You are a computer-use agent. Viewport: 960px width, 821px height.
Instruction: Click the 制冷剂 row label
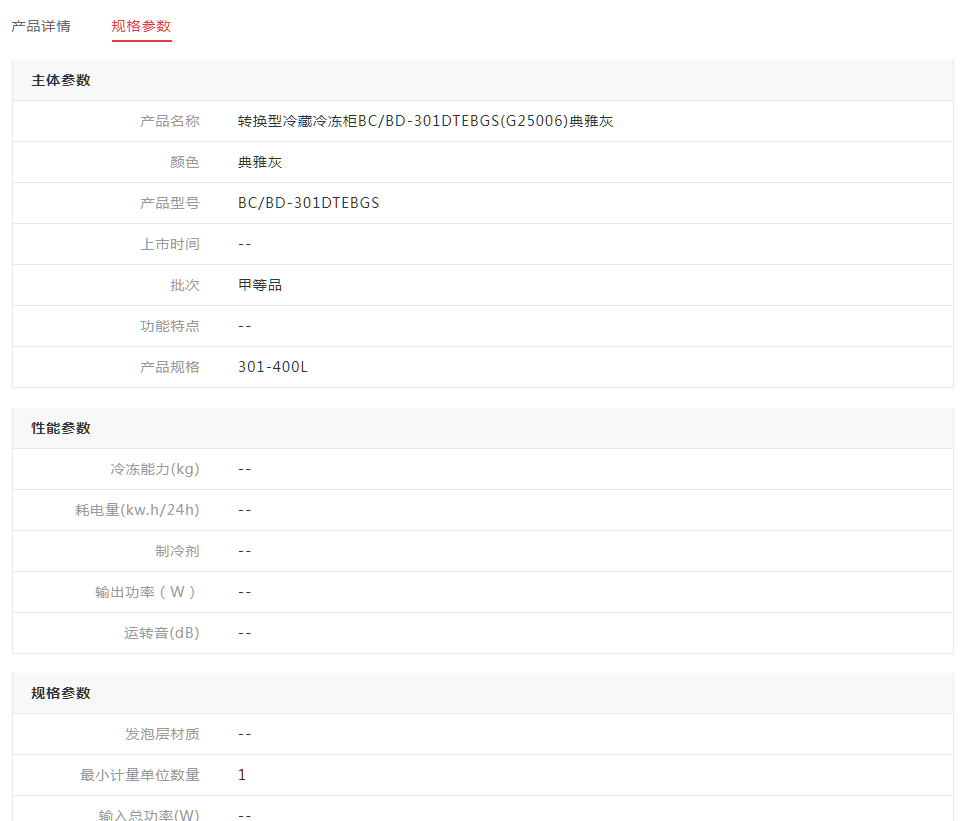point(176,551)
